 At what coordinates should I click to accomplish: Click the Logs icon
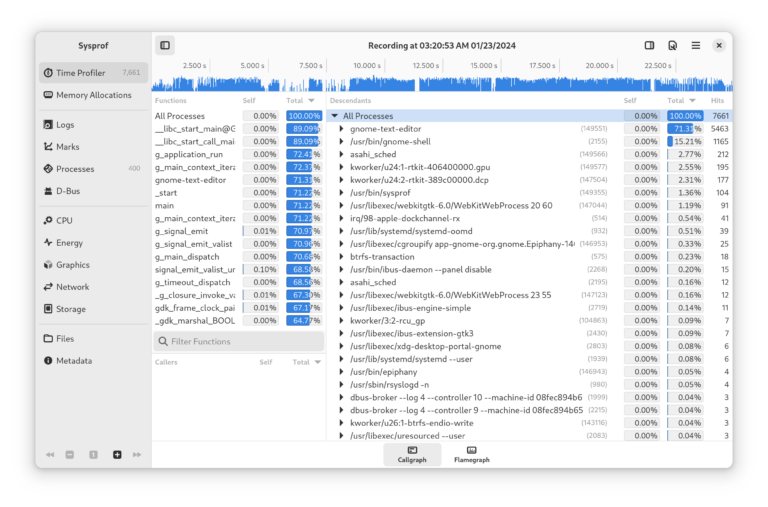[x=48, y=124]
